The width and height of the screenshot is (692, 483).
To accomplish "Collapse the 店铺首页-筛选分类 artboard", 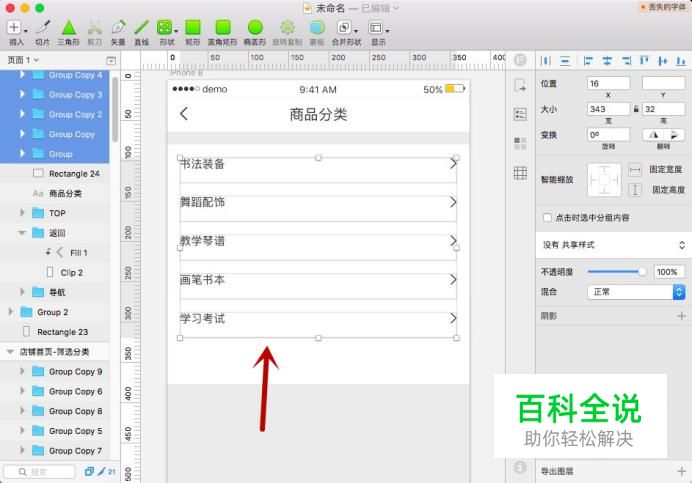I will [x=10, y=351].
